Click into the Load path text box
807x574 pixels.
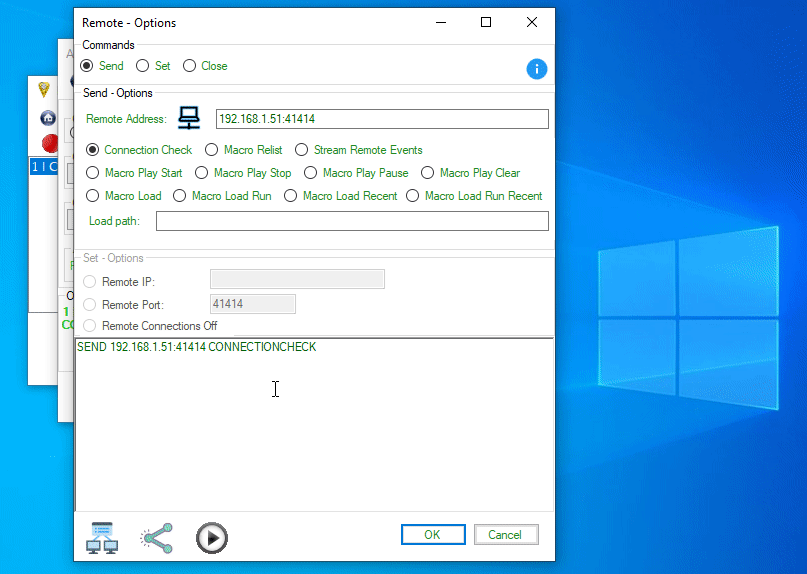352,221
